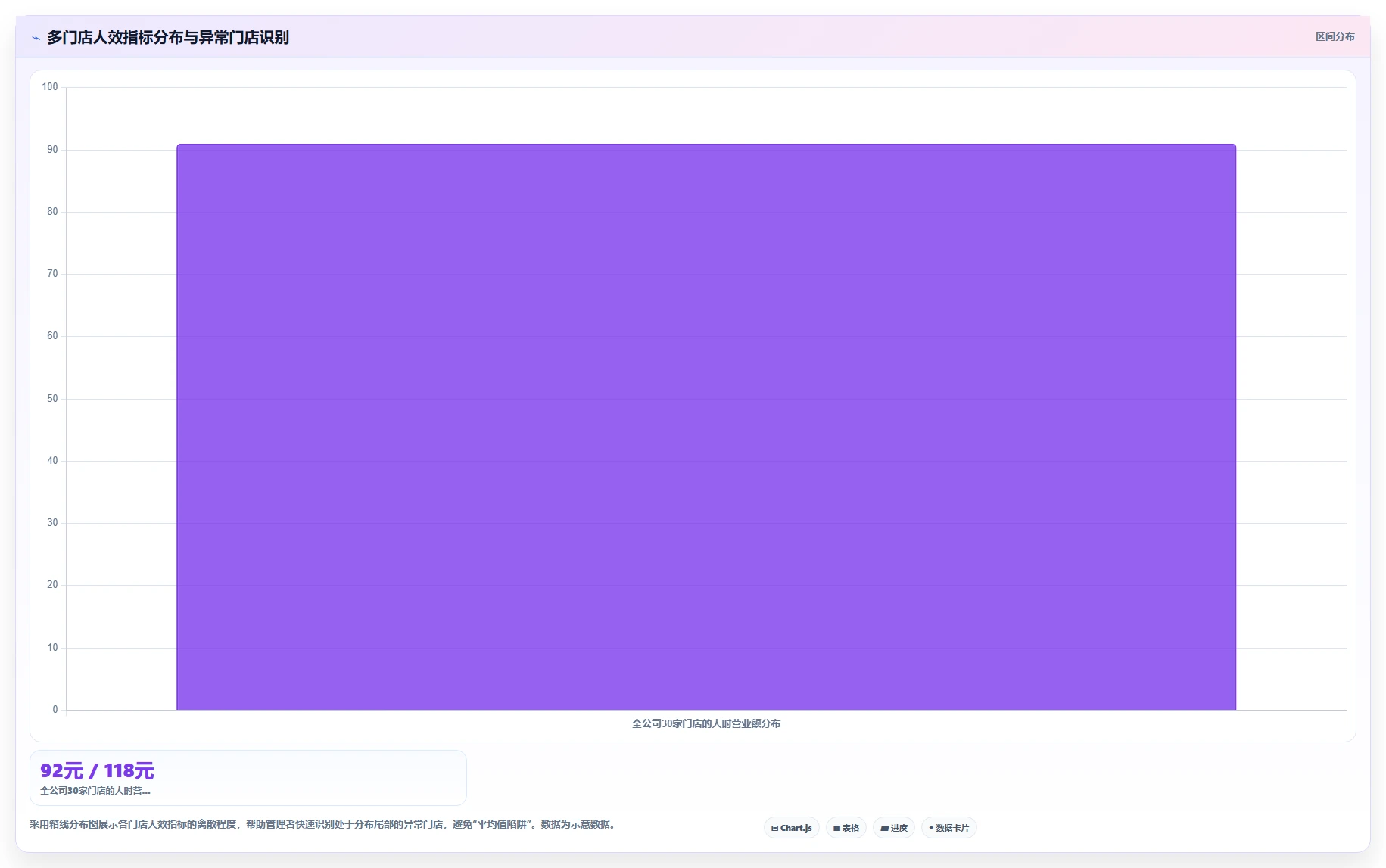Click the small icon beside the page title
This screenshot has height=868, width=1386.
(36, 38)
